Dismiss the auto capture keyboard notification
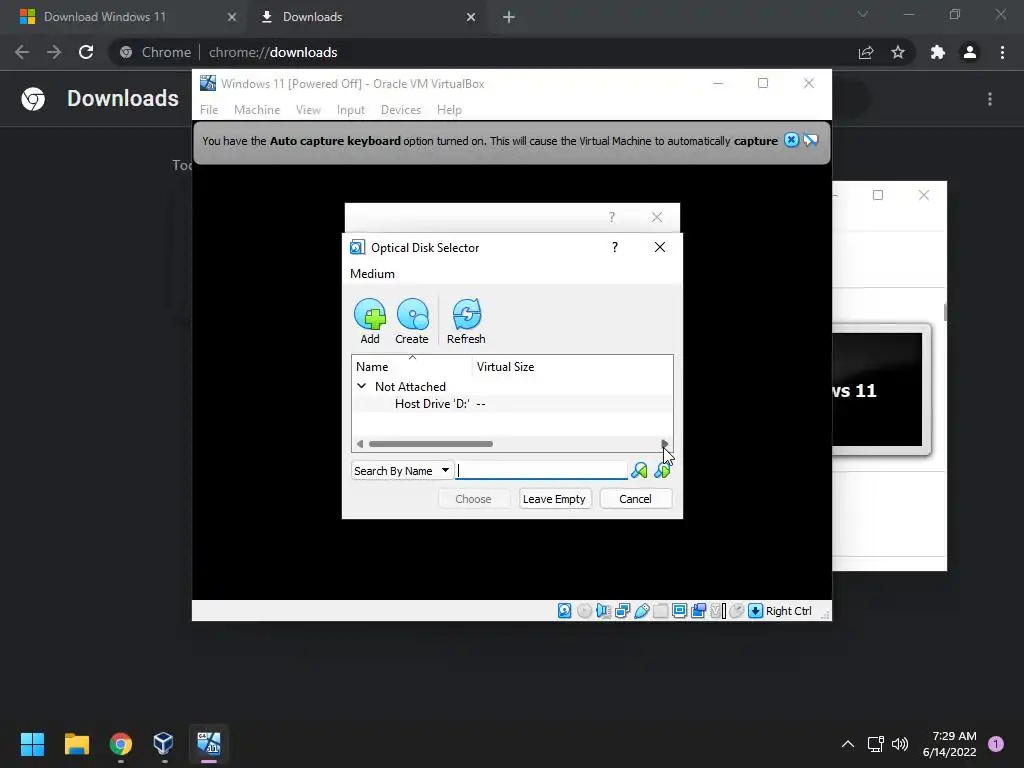The width and height of the screenshot is (1024, 768). click(791, 140)
